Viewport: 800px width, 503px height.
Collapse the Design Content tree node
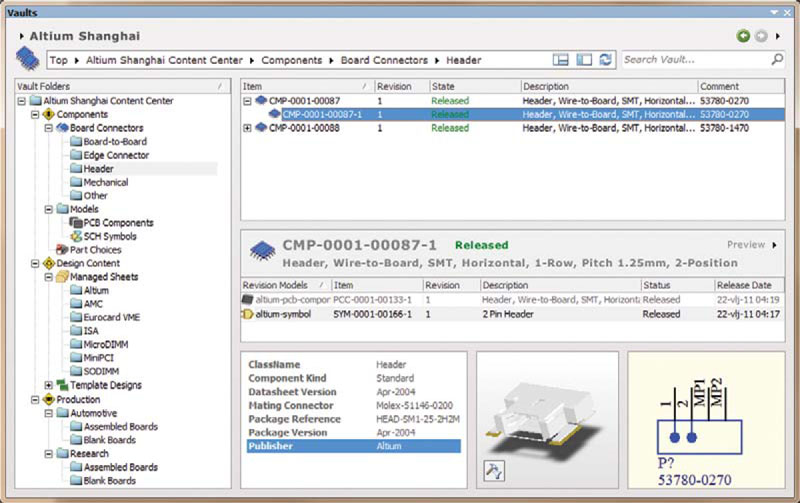(x=35, y=264)
